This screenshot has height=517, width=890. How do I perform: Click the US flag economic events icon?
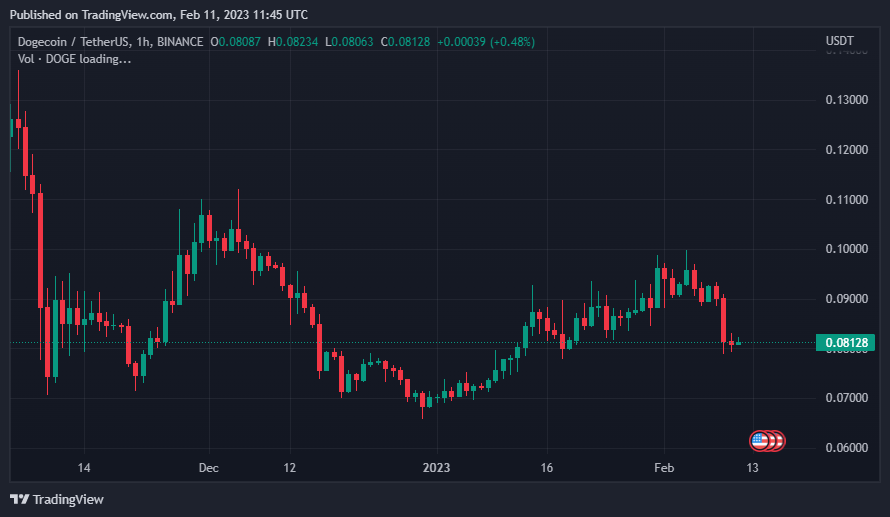click(759, 440)
